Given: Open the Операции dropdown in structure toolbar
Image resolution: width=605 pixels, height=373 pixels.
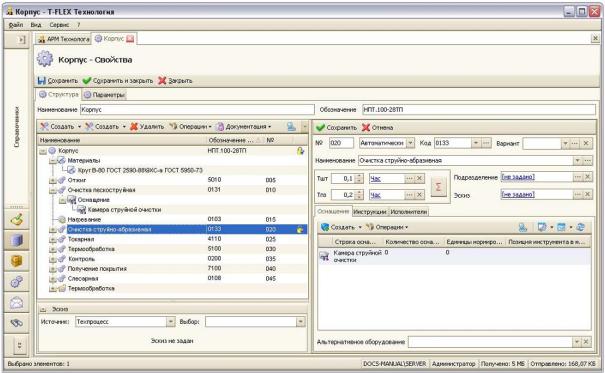Looking at the screenshot, I should coord(191,127).
